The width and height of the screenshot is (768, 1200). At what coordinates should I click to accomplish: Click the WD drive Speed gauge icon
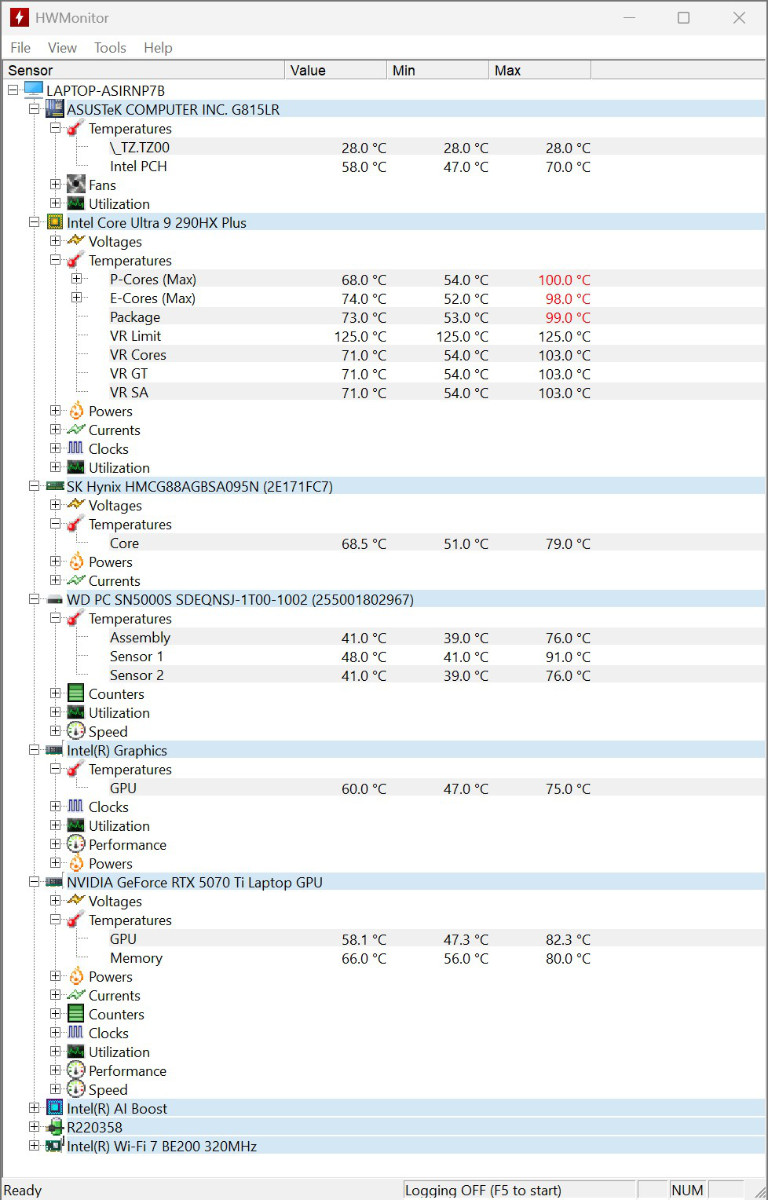point(76,731)
